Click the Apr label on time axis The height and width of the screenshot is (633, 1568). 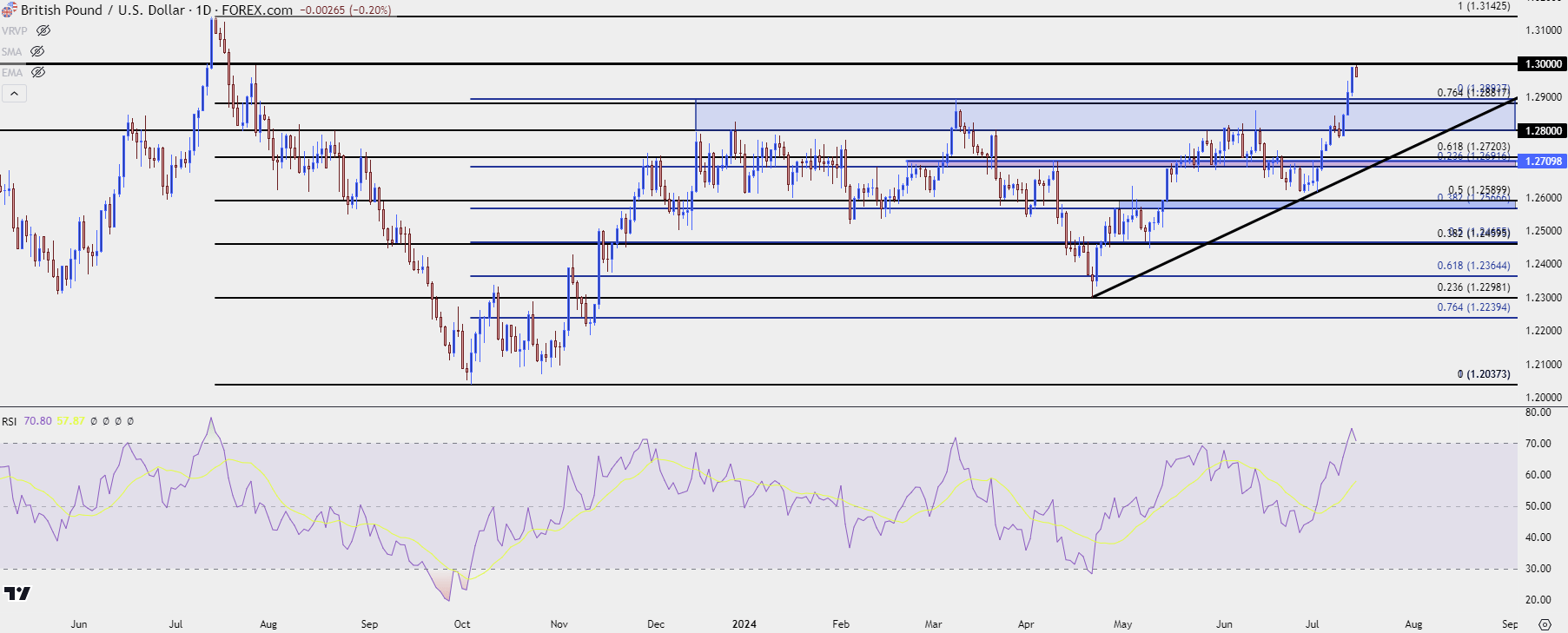tap(1026, 624)
